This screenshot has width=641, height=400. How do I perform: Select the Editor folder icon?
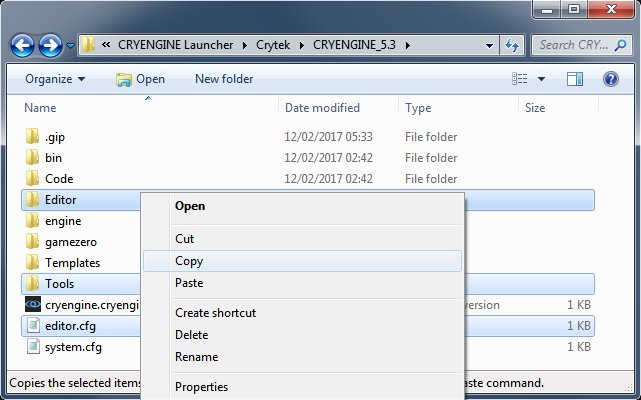pos(32,199)
